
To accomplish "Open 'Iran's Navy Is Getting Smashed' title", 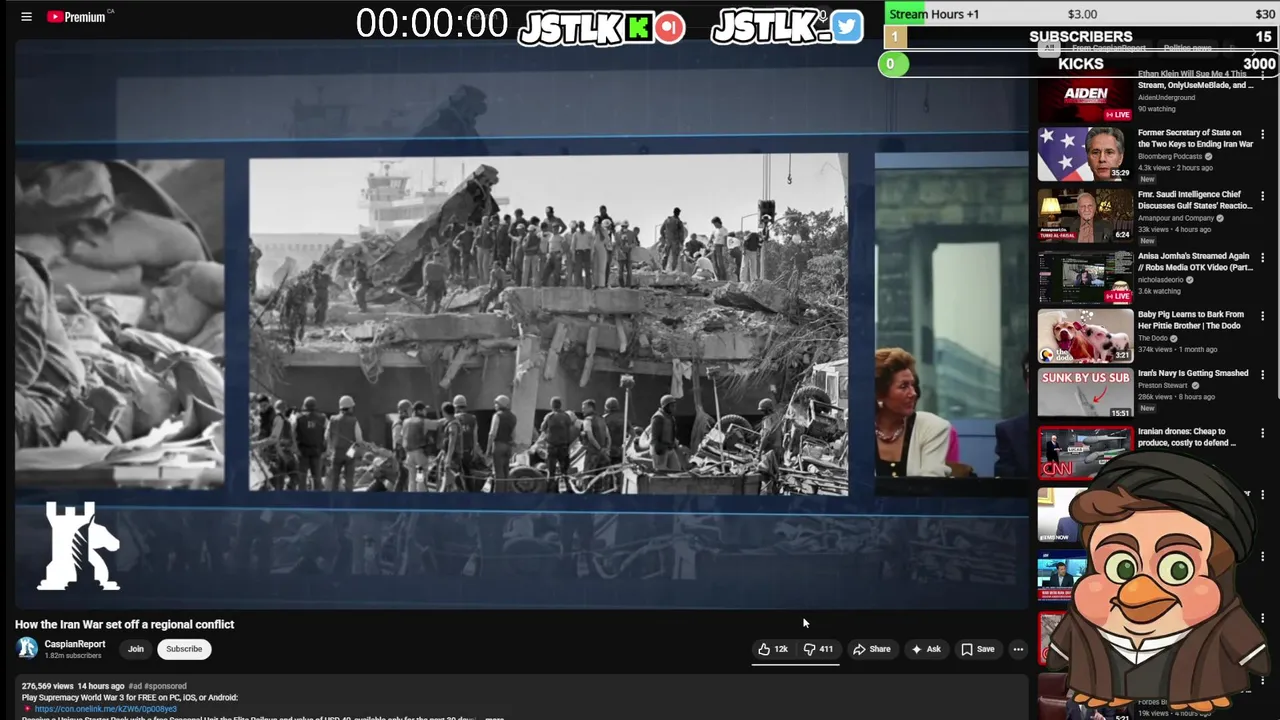I will 1193,373.
